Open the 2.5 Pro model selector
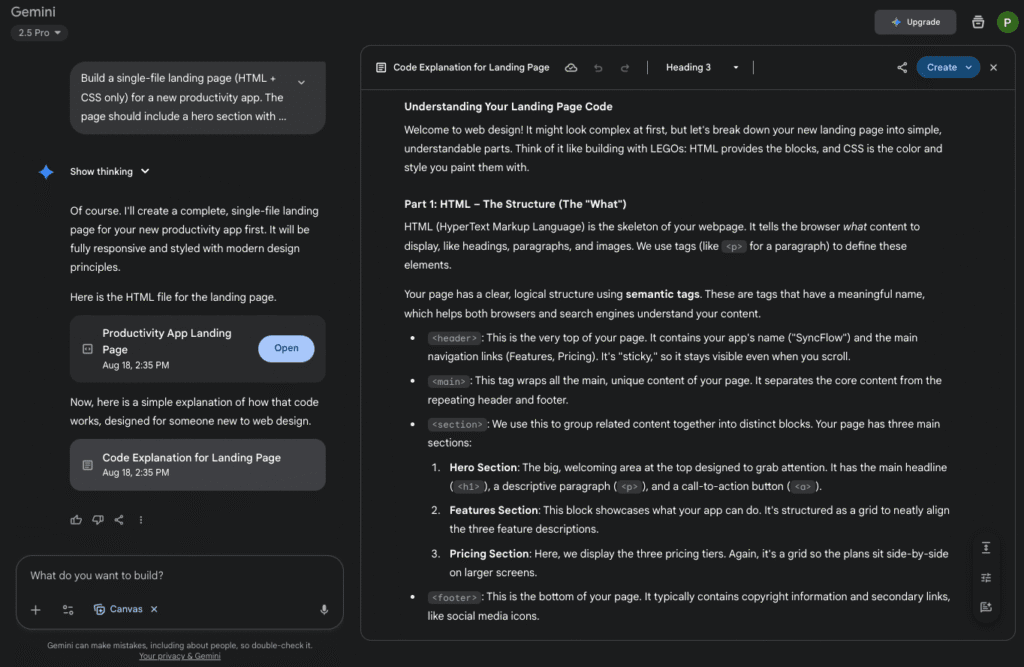 (37, 32)
